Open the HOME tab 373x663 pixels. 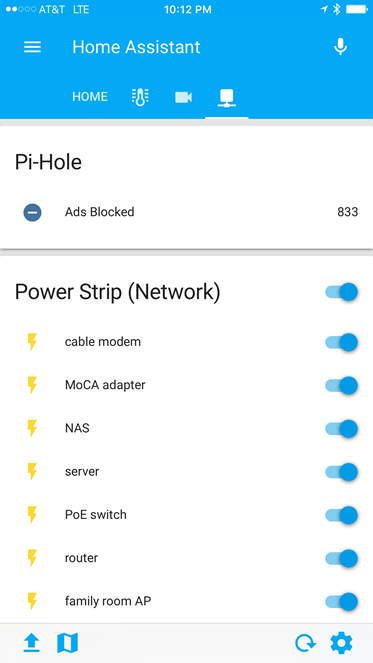[90, 97]
